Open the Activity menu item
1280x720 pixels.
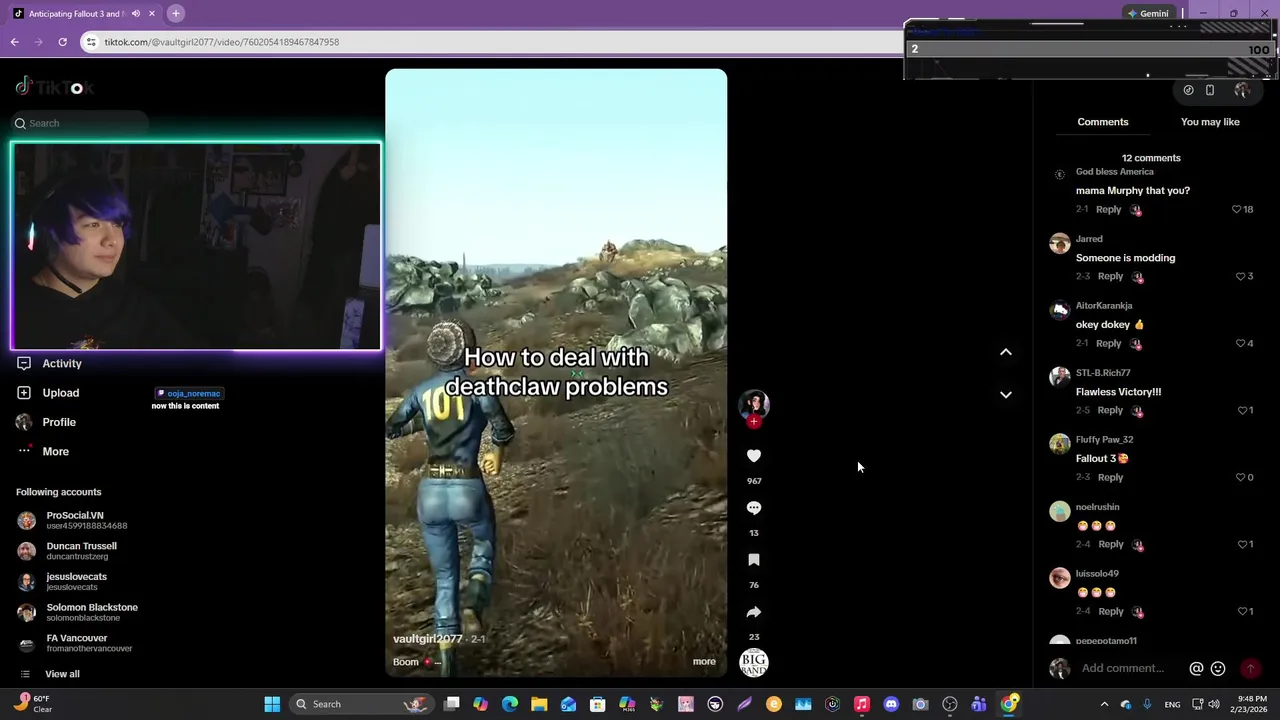[x=62, y=364]
